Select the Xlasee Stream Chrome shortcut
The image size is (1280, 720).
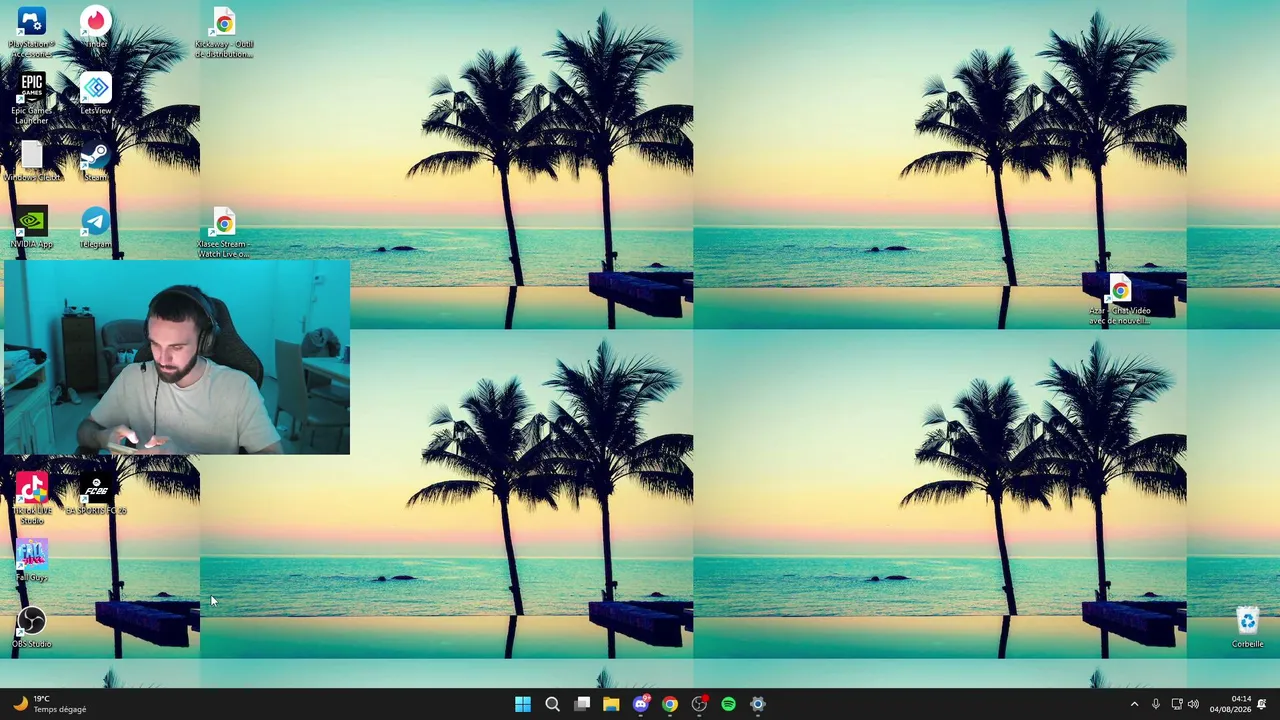point(224,234)
